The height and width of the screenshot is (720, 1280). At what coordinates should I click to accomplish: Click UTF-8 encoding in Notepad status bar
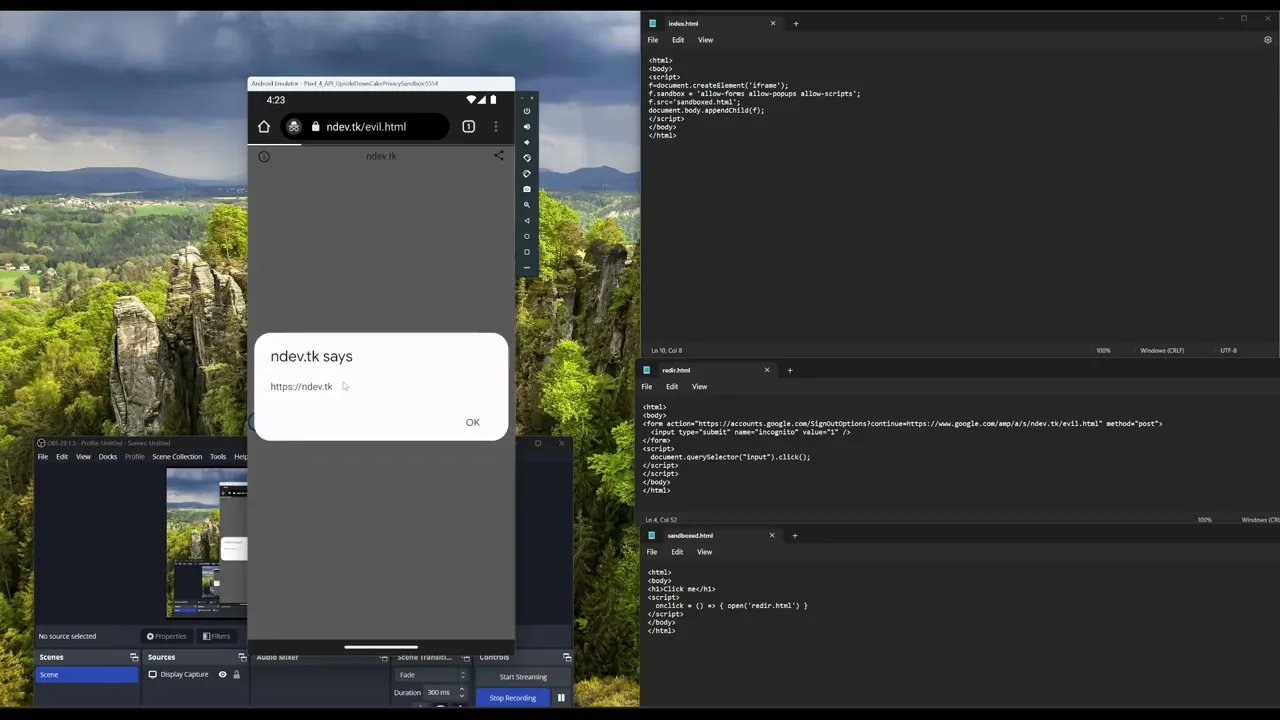click(1228, 351)
